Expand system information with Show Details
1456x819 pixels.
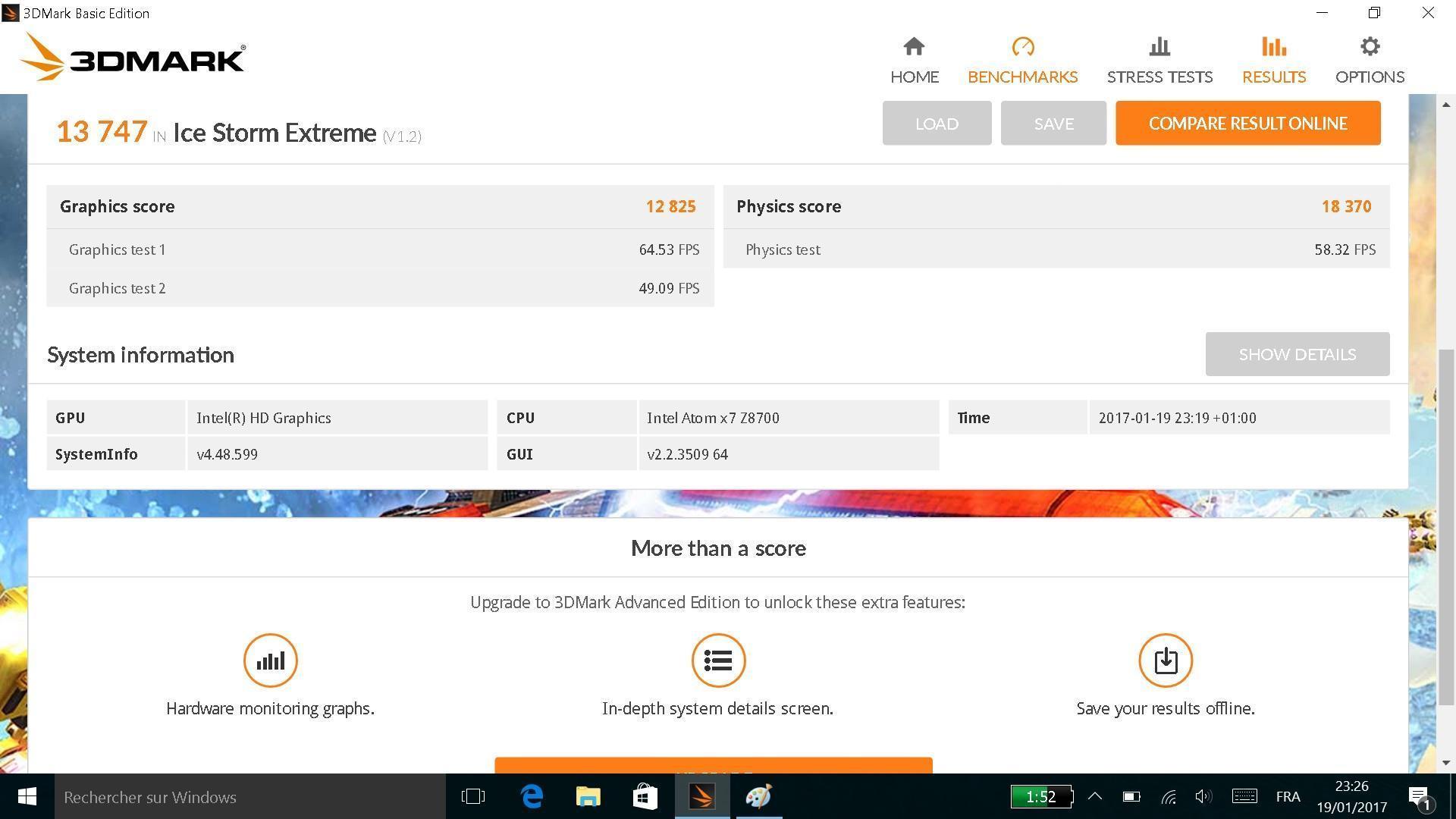click(1297, 354)
